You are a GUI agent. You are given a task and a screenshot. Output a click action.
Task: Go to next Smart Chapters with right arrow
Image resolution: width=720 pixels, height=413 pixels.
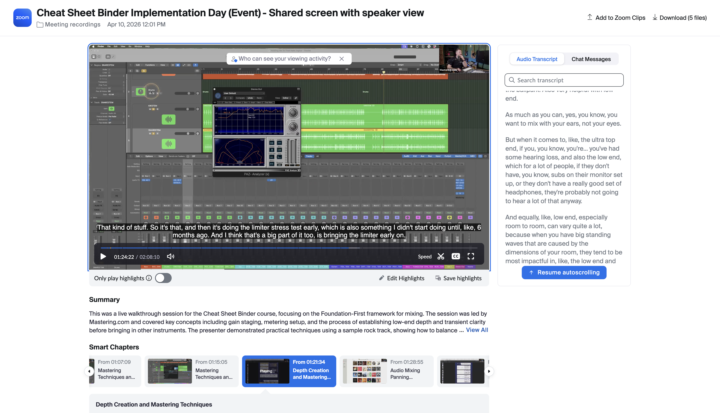pyautogui.click(x=489, y=371)
